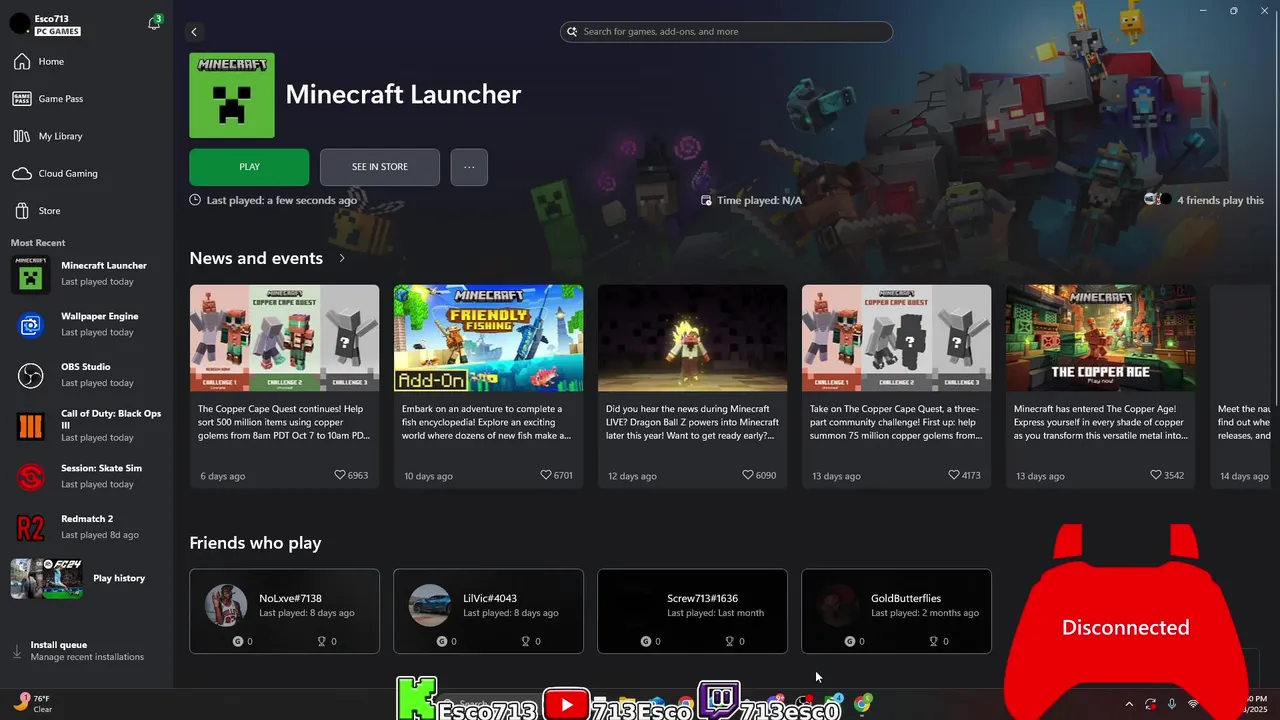
Task: Open the My Library sidebar icon
Action: click(x=22, y=136)
